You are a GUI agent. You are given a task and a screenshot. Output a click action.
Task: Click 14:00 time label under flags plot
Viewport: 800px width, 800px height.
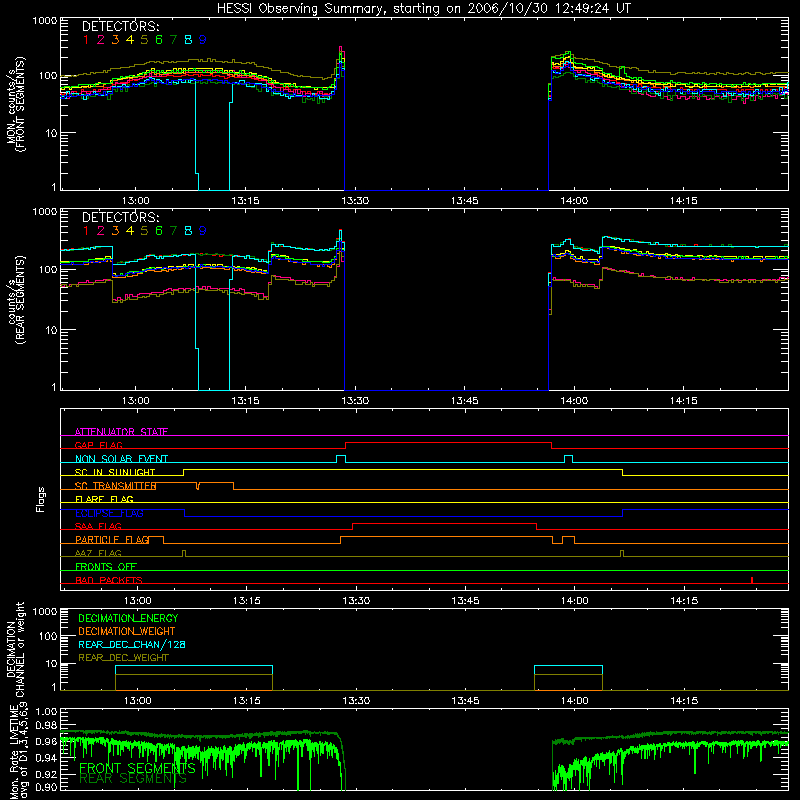pos(575,601)
